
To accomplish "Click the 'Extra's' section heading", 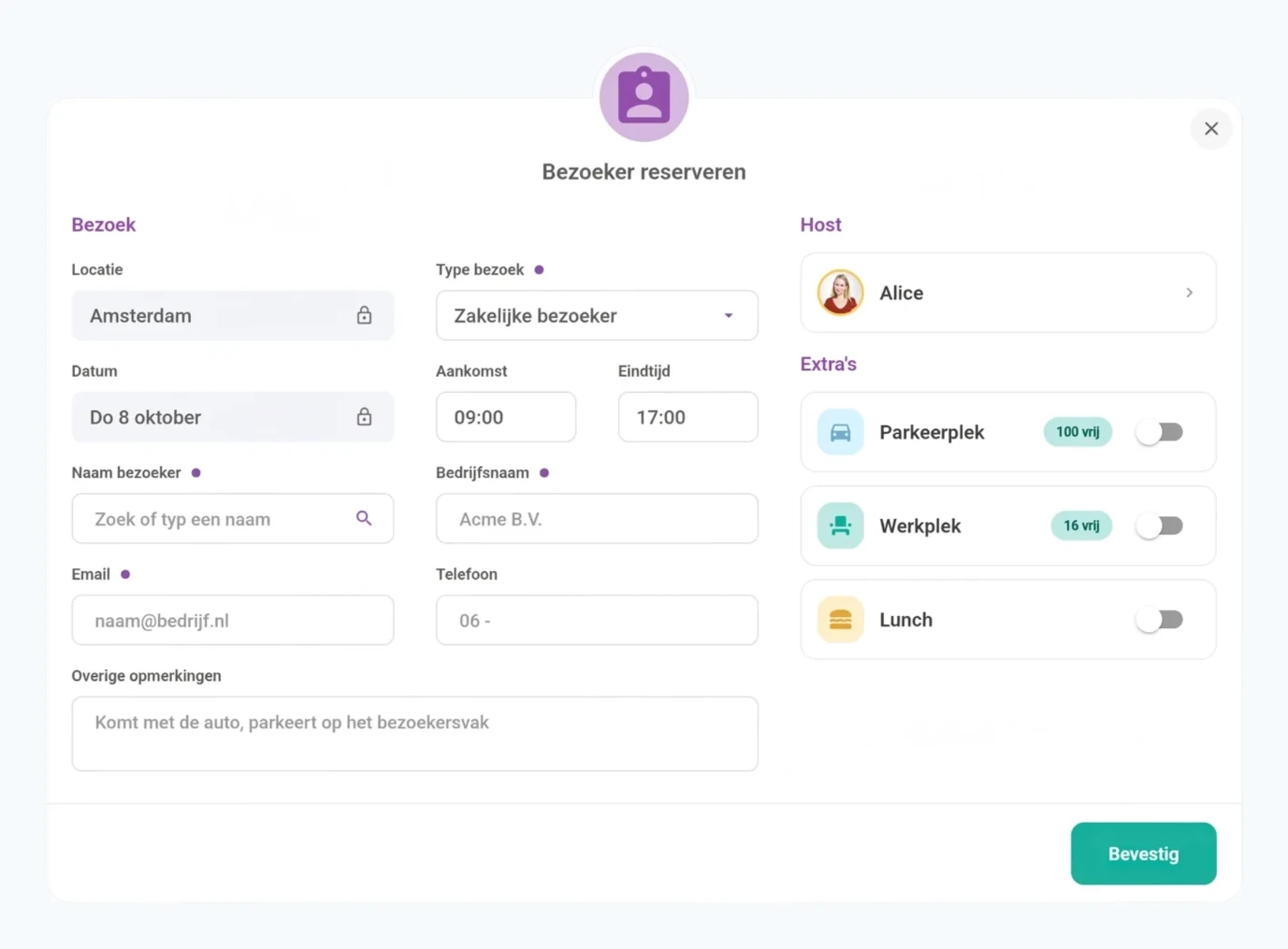I will click(828, 364).
